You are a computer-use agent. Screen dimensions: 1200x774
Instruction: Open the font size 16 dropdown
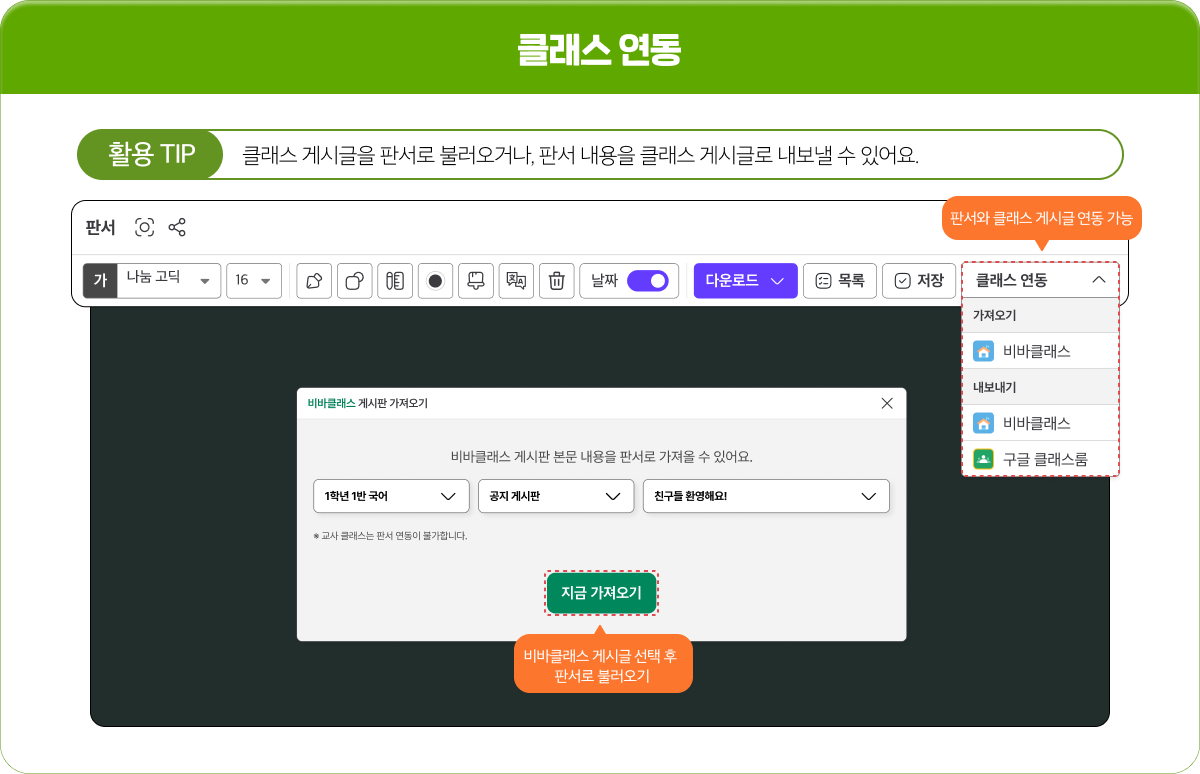pos(254,281)
